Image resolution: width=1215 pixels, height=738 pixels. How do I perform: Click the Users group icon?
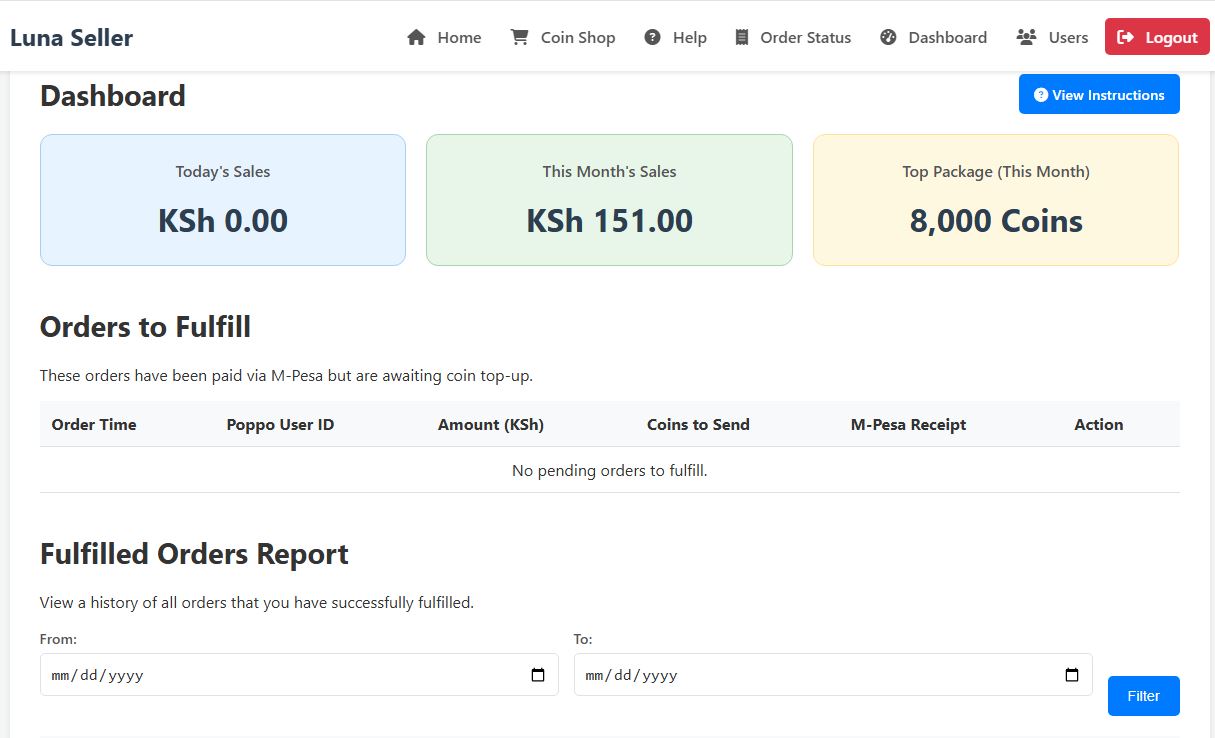pyautogui.click(x=1026, y=37)
